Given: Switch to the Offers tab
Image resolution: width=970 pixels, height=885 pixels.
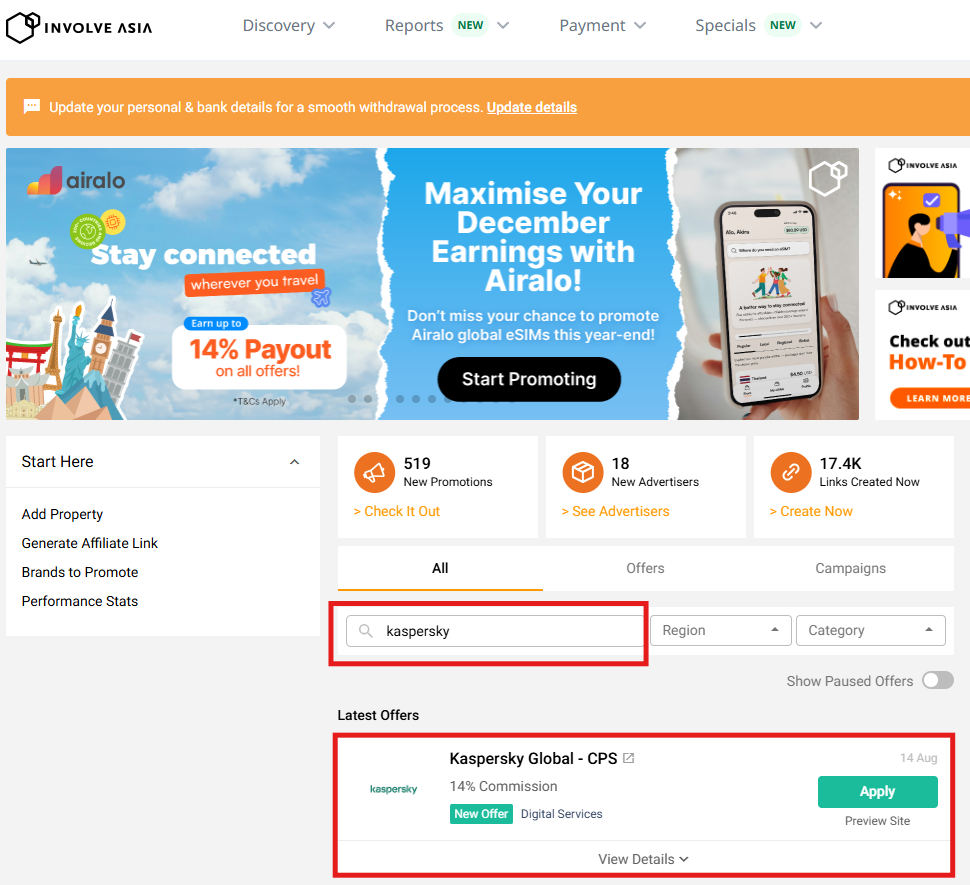Looking at the screenshot, I should coord(645,568).
